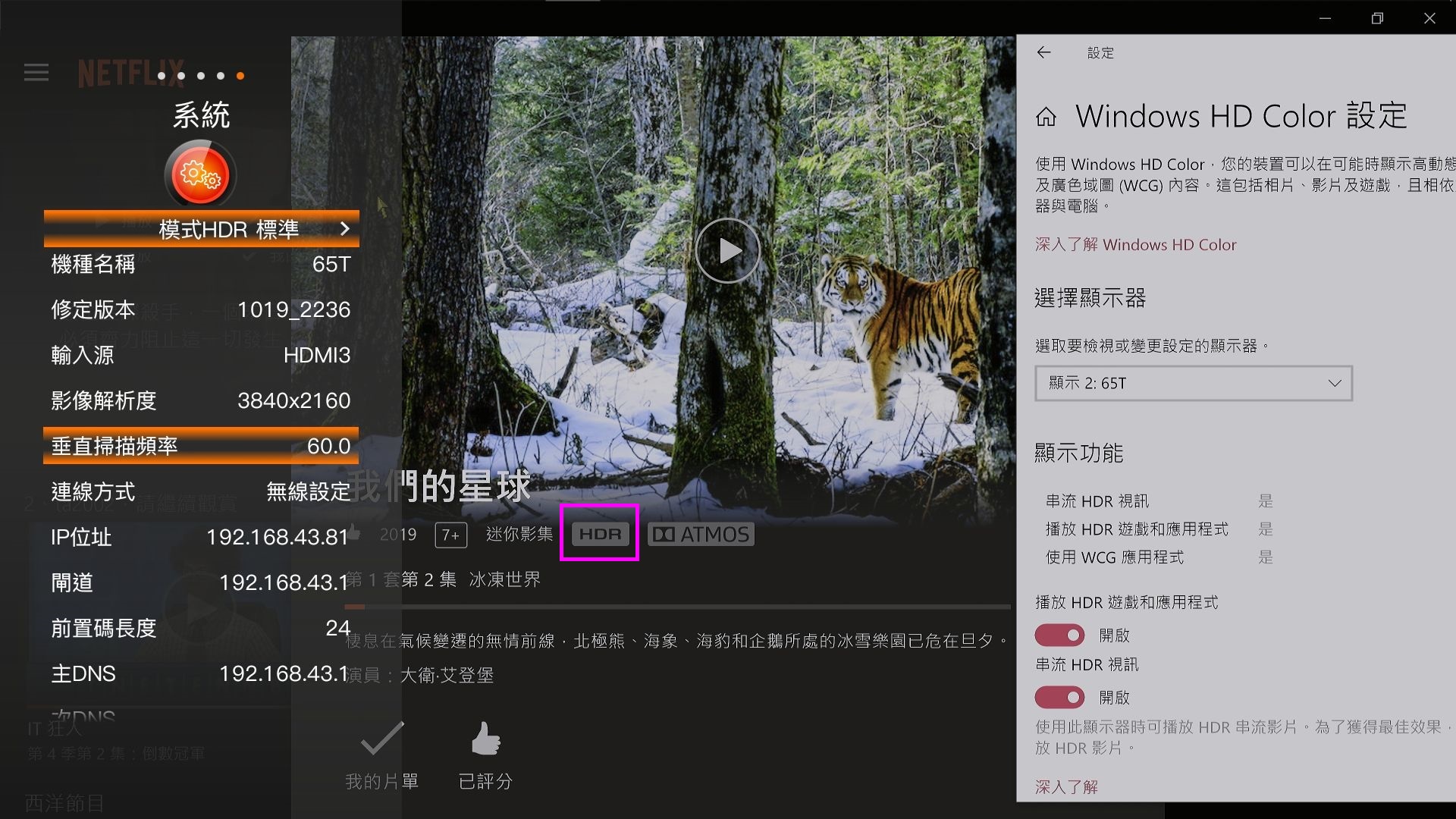Click the 我們的星球 title

coord(440,486)
